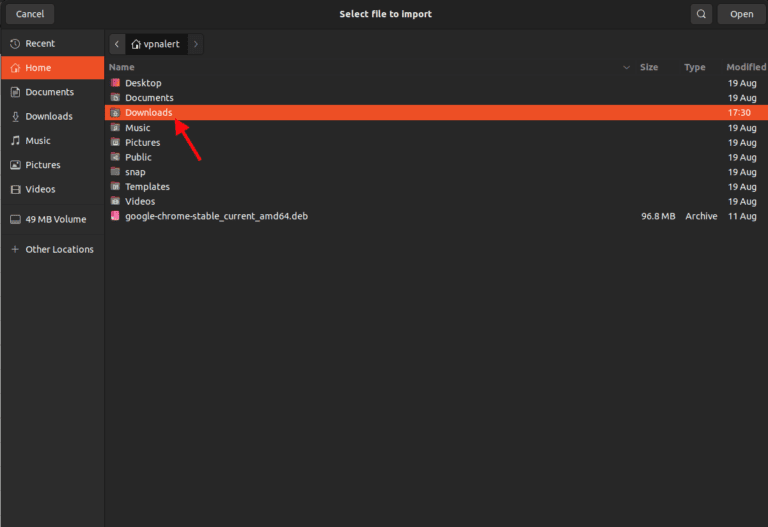Go to Documents in the sidebar
The height and width of the screenshot is (527, 768).
coord(52,92)
